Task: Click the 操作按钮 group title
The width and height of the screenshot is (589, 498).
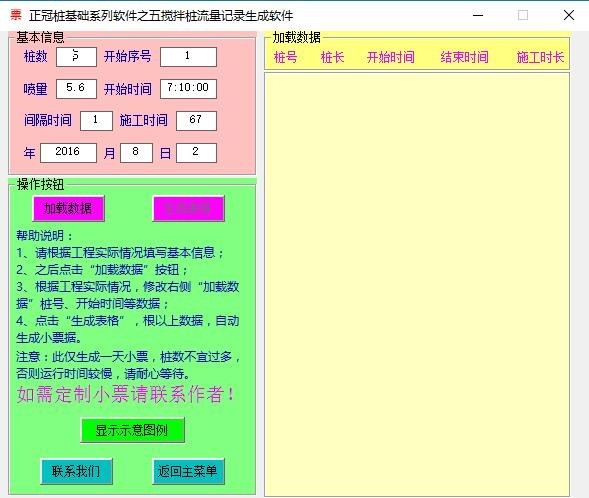Action: coord(40,184)
